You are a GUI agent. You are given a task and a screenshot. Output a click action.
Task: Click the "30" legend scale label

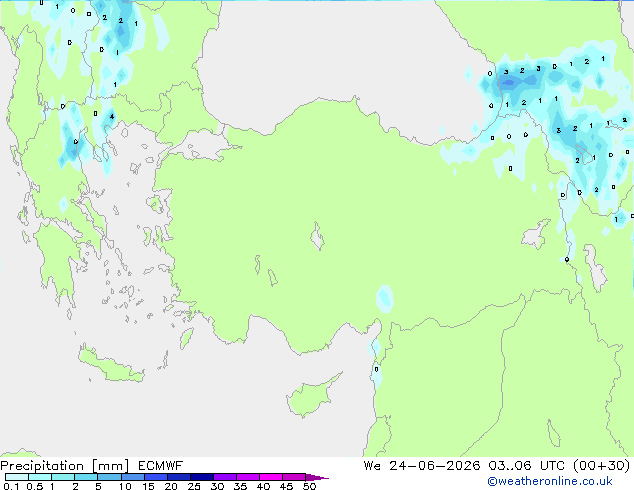pos(217,486)
